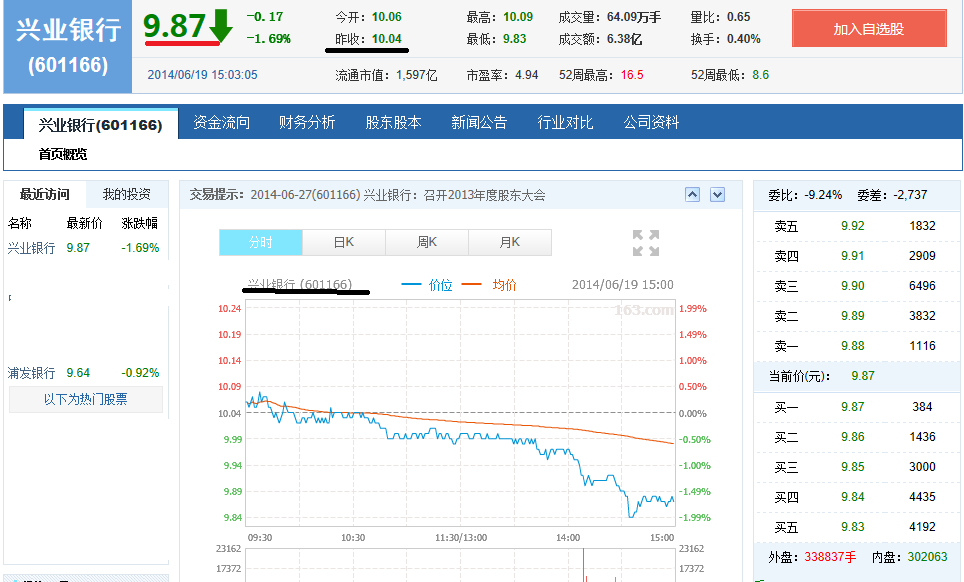964x582 pixels.
Task: Expand chart to fullscreen icon
Action: [x=646, y=243]
